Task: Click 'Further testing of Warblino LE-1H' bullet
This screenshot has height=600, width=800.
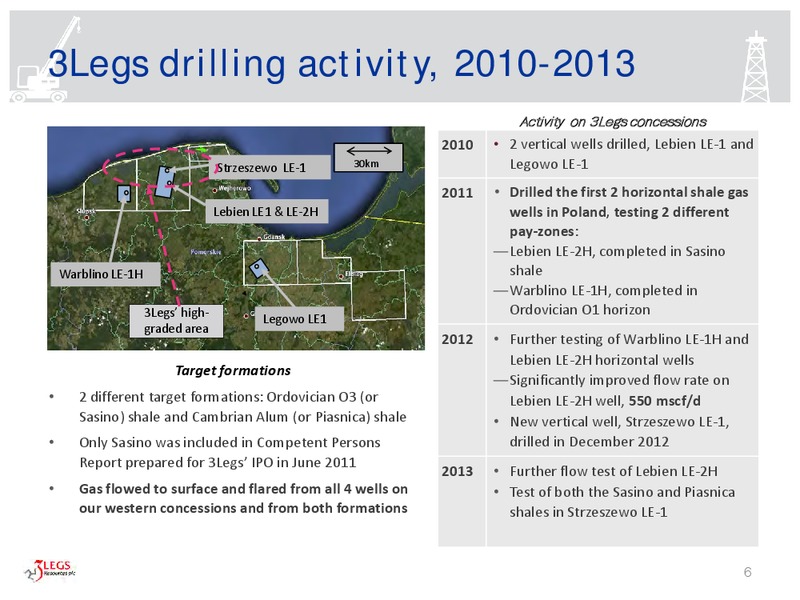Action: [629, 349]
